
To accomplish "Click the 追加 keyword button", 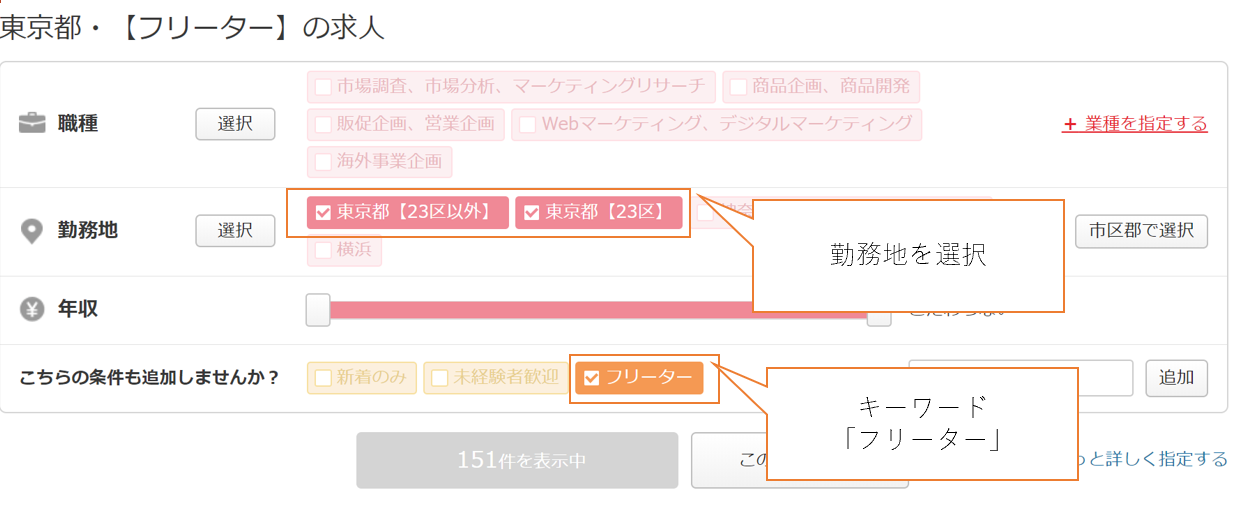I will [x=1176, y=378].
